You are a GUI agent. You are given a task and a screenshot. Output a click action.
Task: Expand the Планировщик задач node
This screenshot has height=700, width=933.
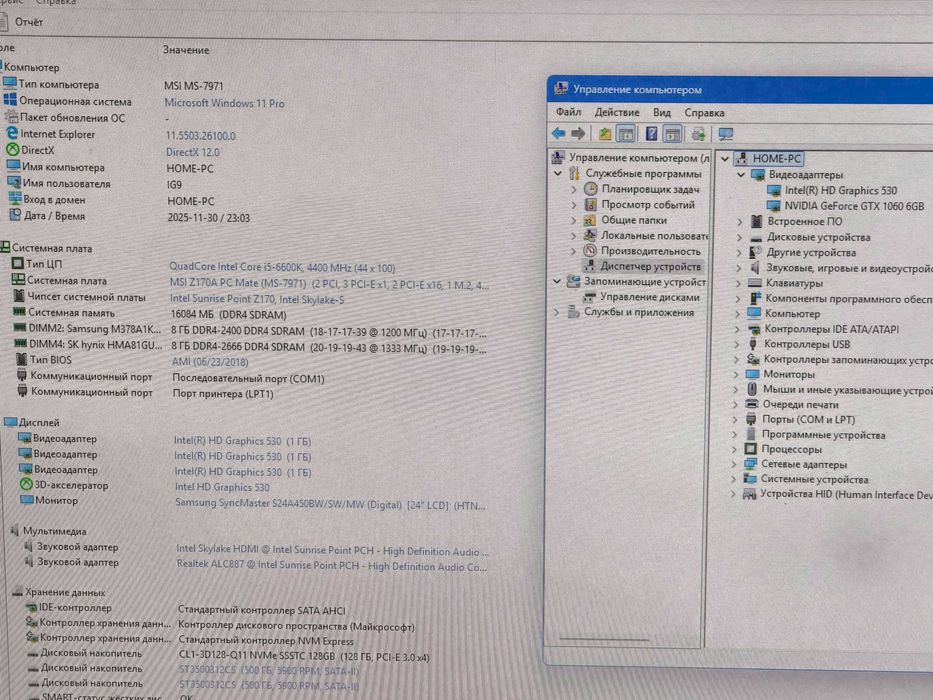pyautogui.click(x=574, y=189)
